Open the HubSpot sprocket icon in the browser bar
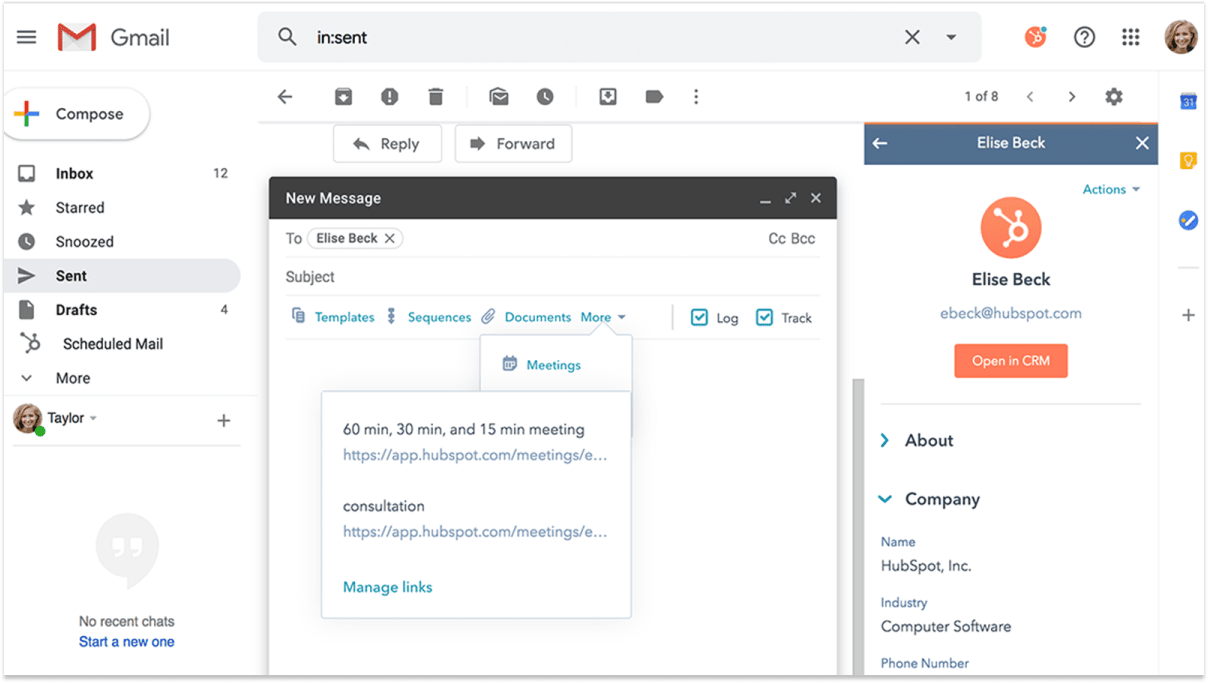 click(1036, 36)
